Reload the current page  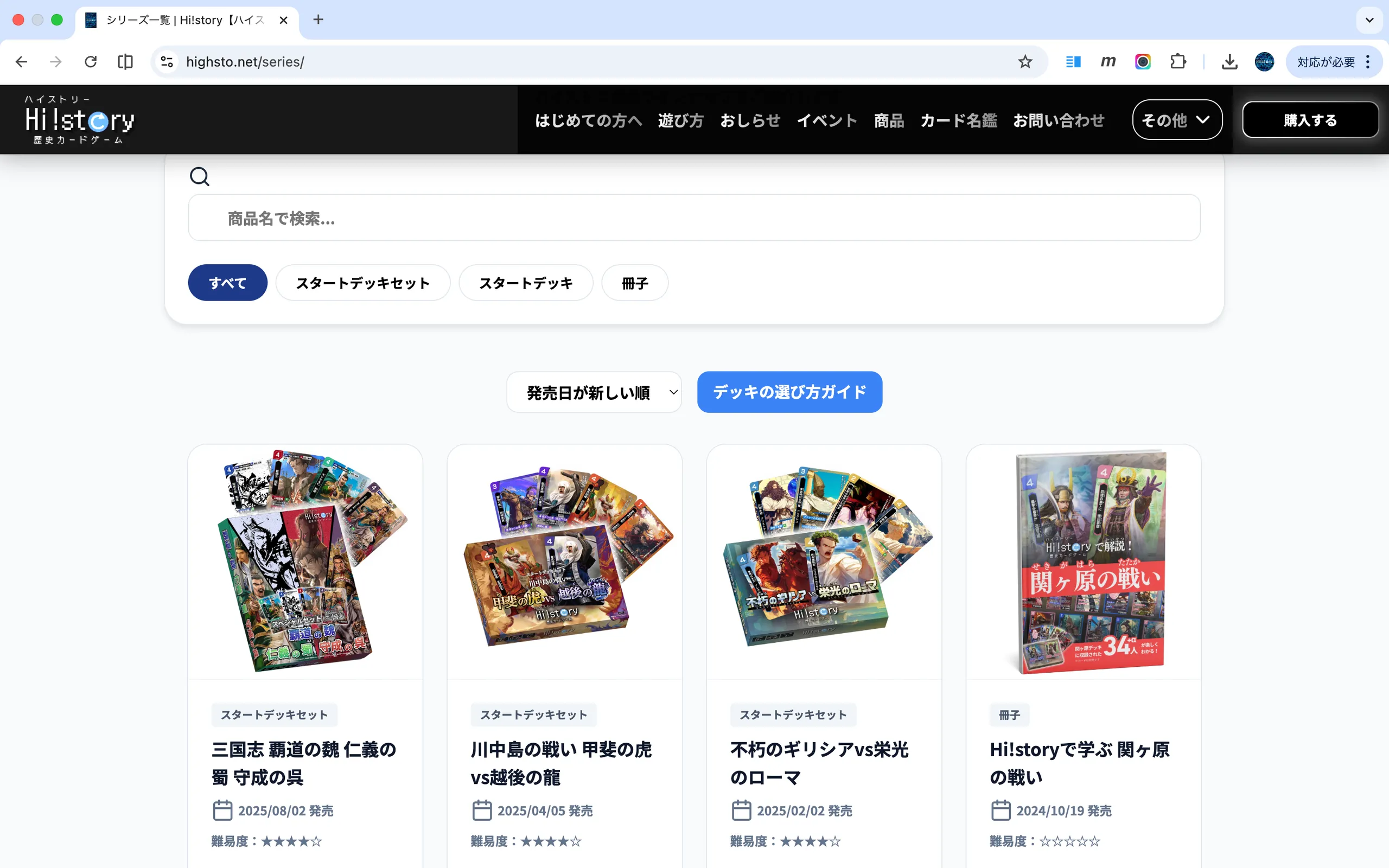click(x=91, y=61)
